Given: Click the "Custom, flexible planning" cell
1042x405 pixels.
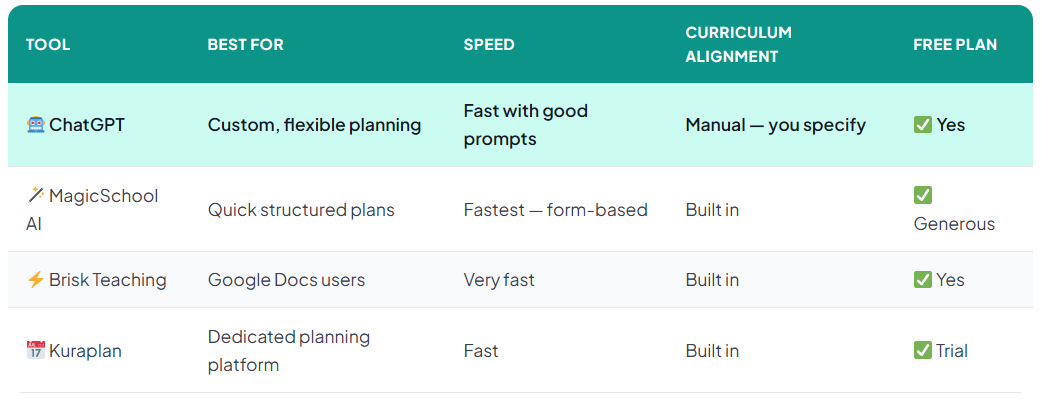Looking at the screenshot, I should pos(314,125).
